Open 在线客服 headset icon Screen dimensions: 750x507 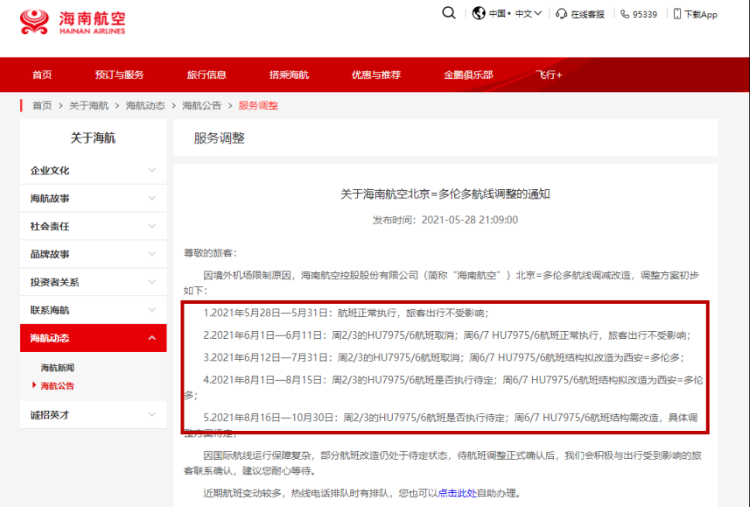(561, 14)
